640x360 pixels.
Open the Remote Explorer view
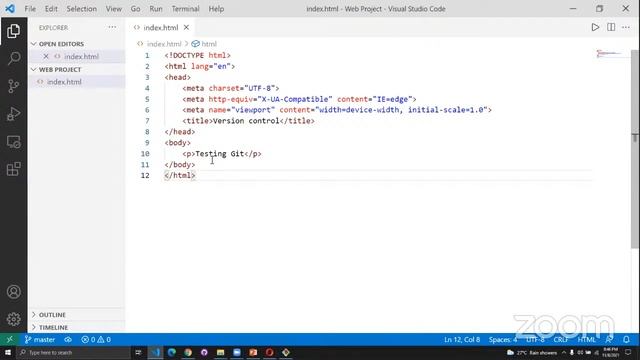pyautogui.click(x=13, y=142)
